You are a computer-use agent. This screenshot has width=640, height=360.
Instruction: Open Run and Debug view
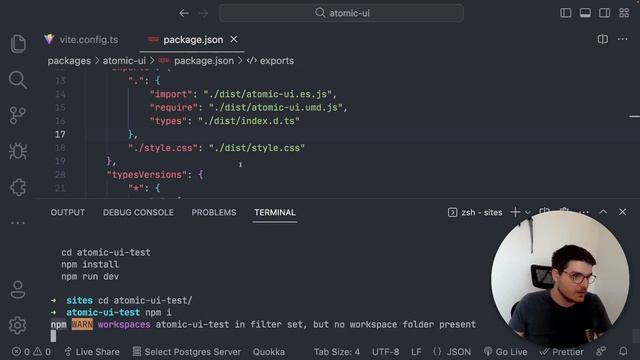pyautogui.click(x=18, y=151)
